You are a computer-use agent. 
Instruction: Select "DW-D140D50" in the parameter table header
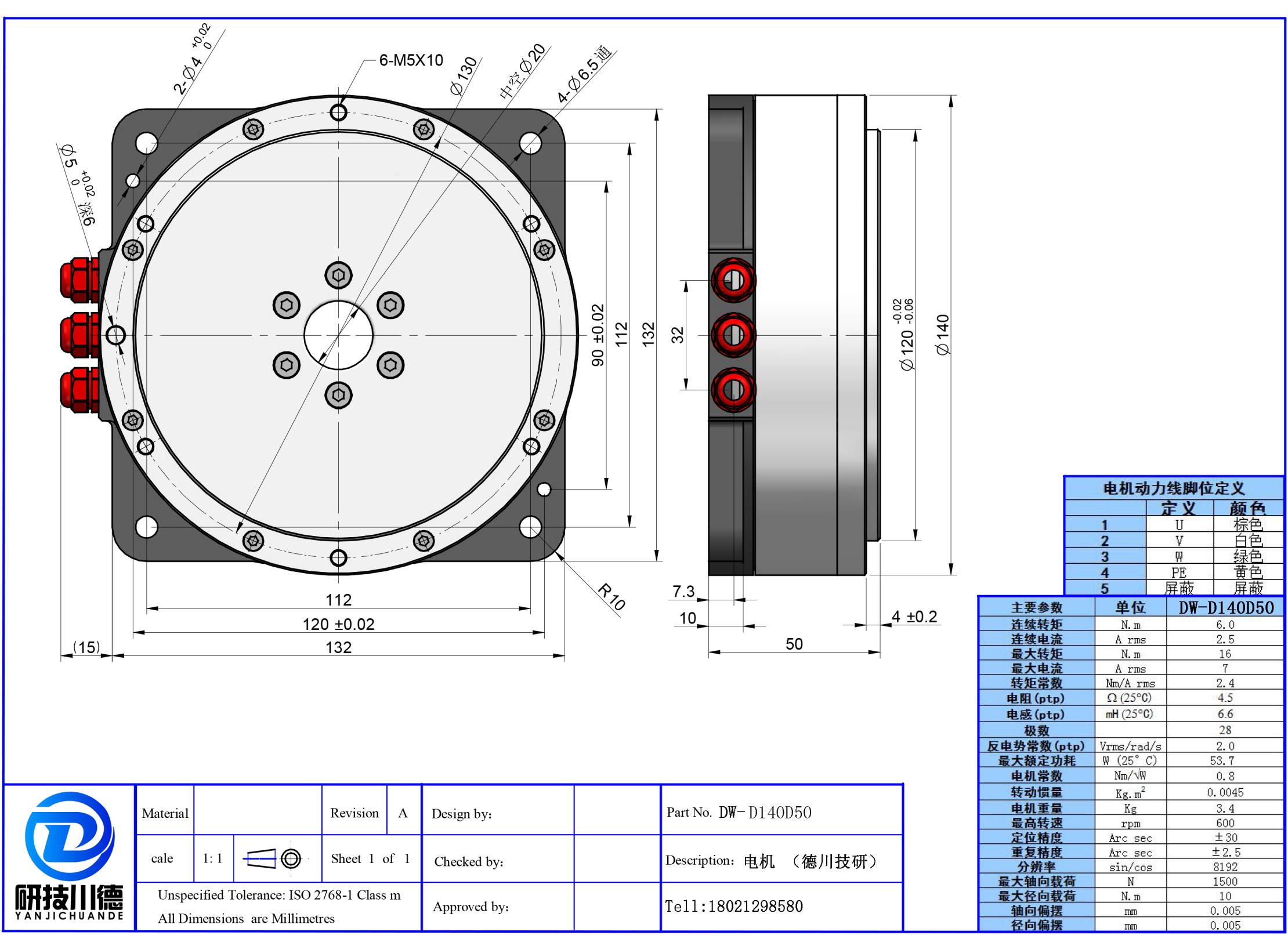point(1227,607)
